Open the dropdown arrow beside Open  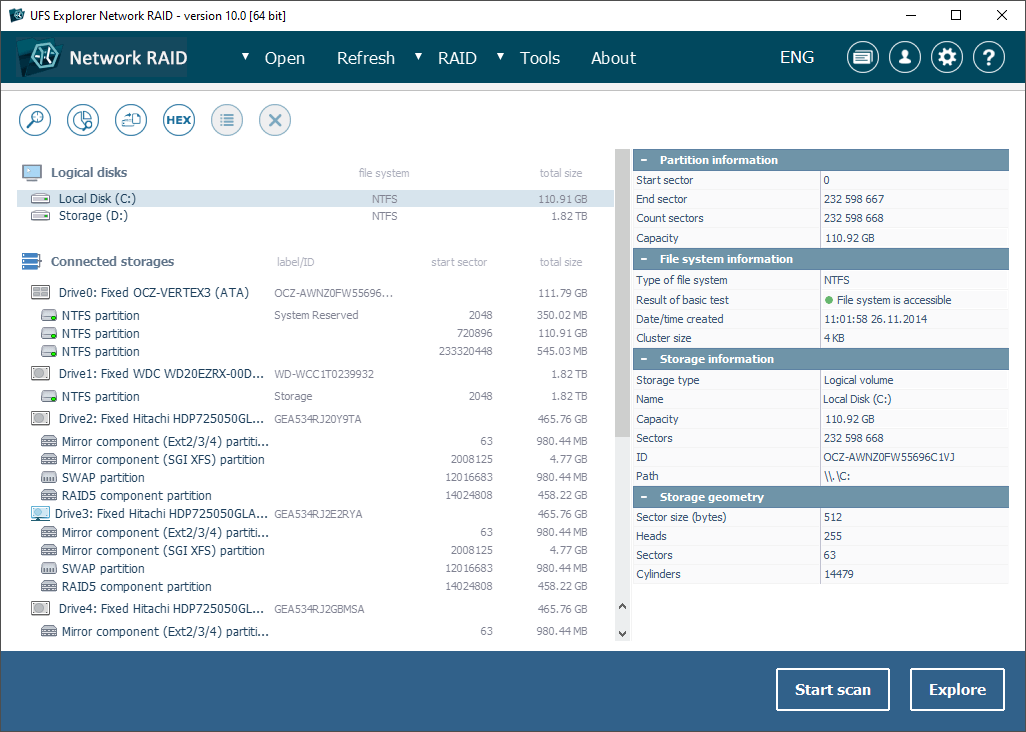245,57
